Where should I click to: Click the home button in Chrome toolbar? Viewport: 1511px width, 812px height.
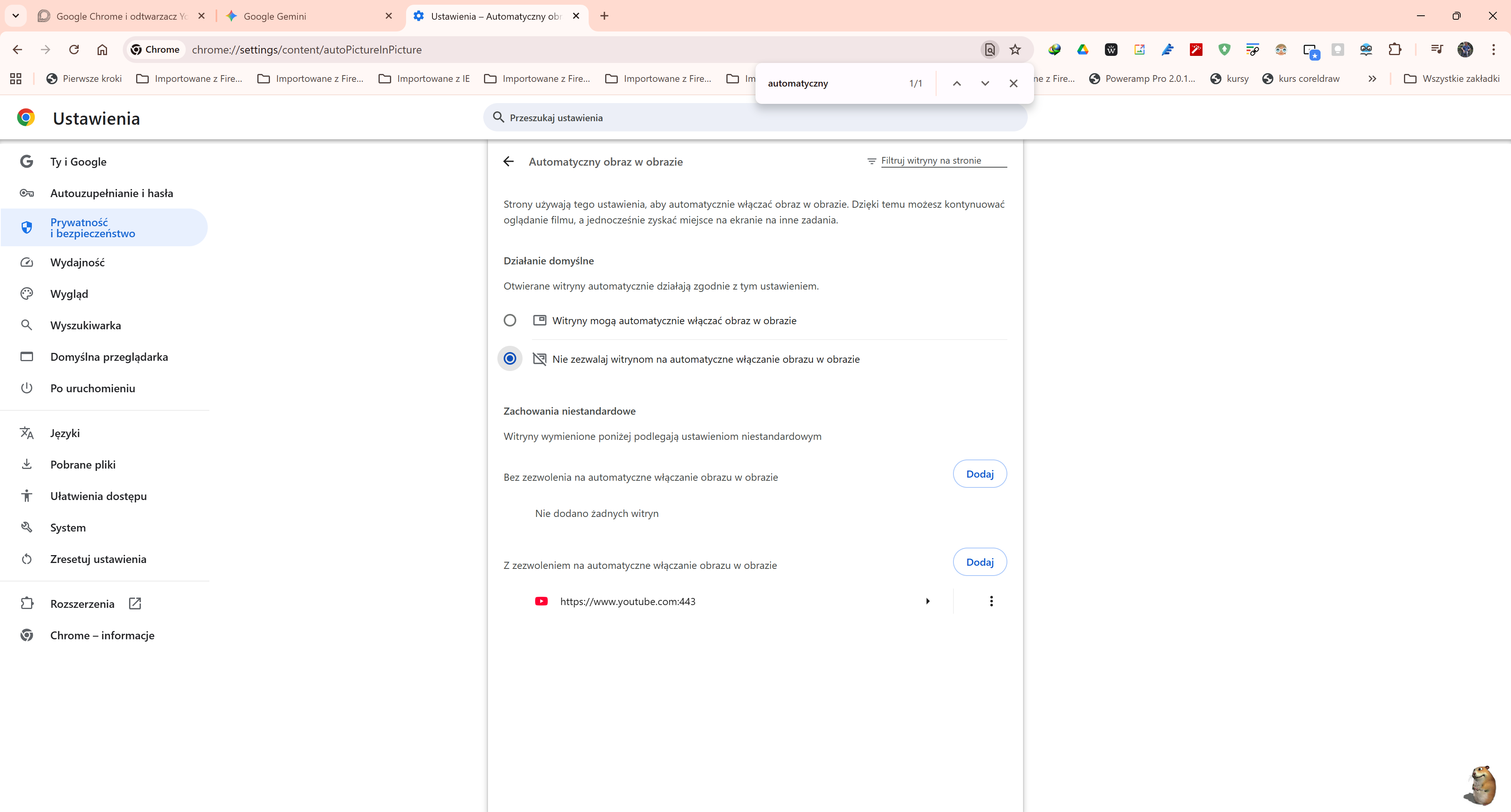[x=102, y=50]
